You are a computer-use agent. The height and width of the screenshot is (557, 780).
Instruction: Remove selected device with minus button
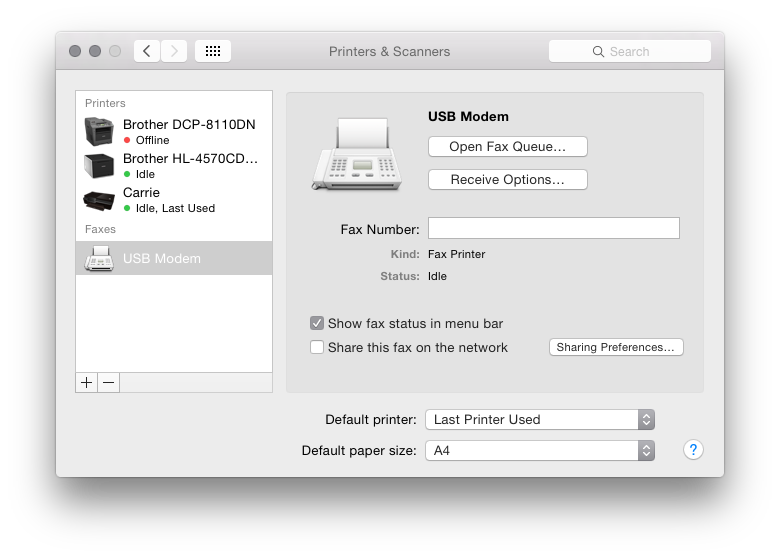108,382
